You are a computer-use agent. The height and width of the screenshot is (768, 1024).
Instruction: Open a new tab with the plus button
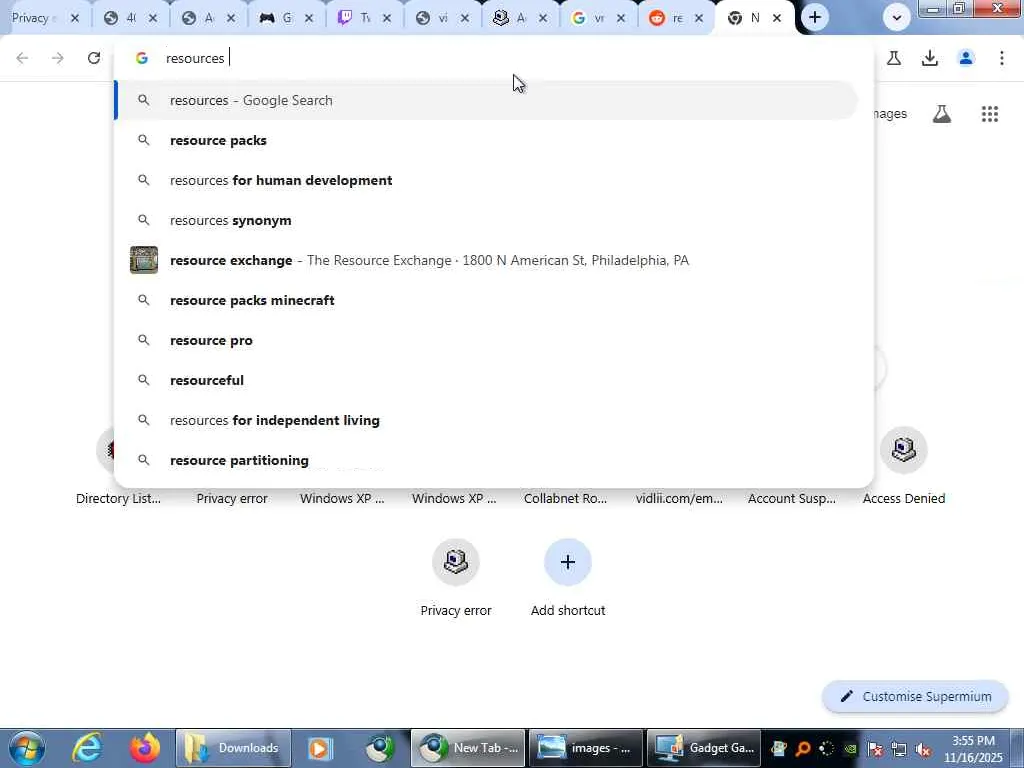click(814, 18)
